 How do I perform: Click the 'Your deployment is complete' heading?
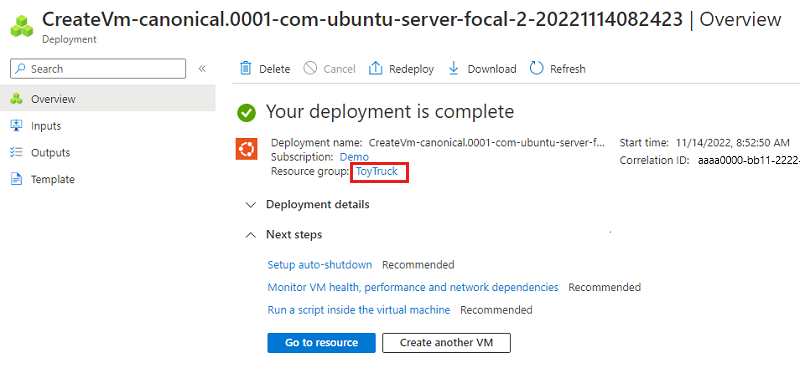click(x=390, y=111)
